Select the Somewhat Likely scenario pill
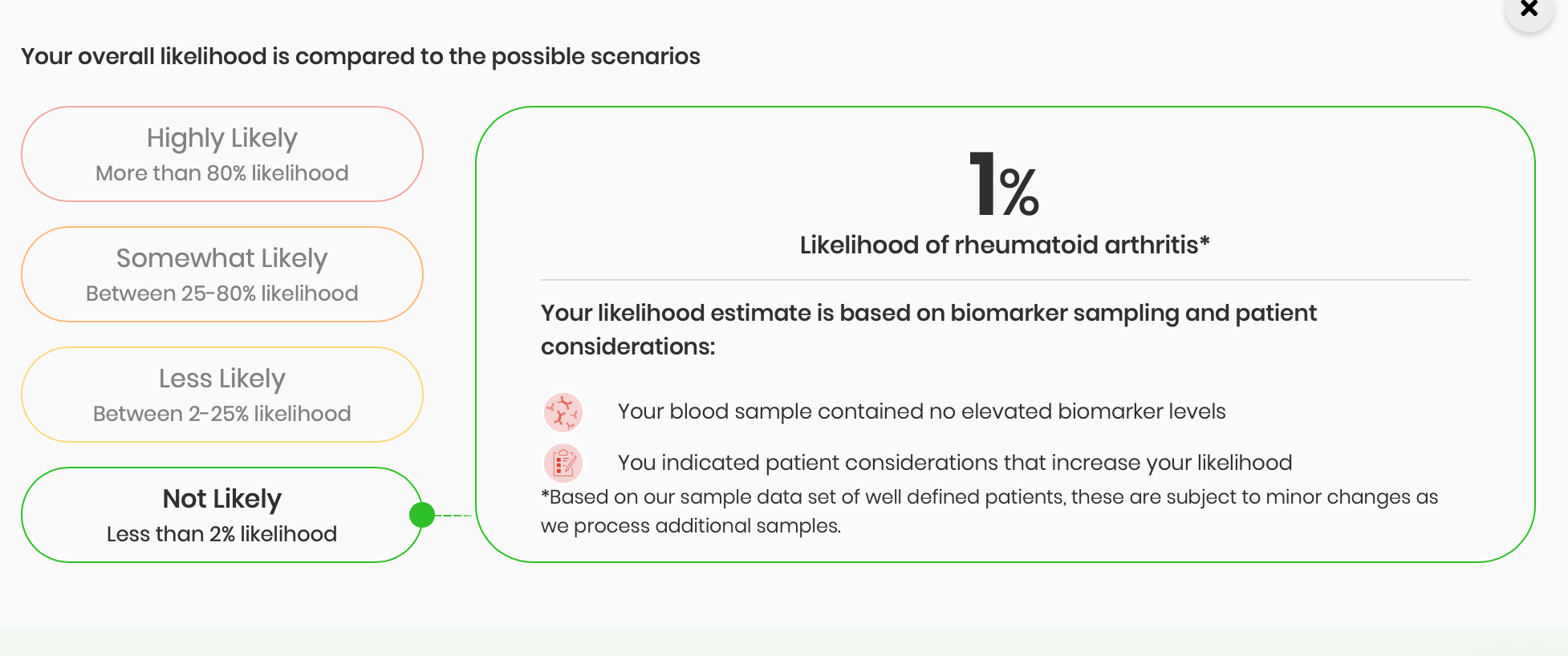The width and height of the screenshot is (1568, 656). coord(222,274)
